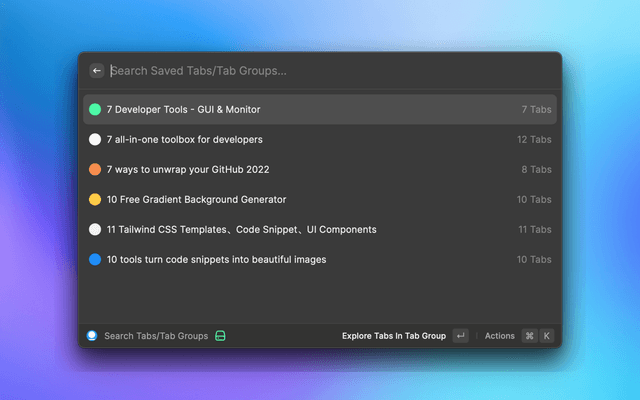Click the green icon in bottom bar
This screenshot has width=640, height=400.
click(x=220, y=336)
